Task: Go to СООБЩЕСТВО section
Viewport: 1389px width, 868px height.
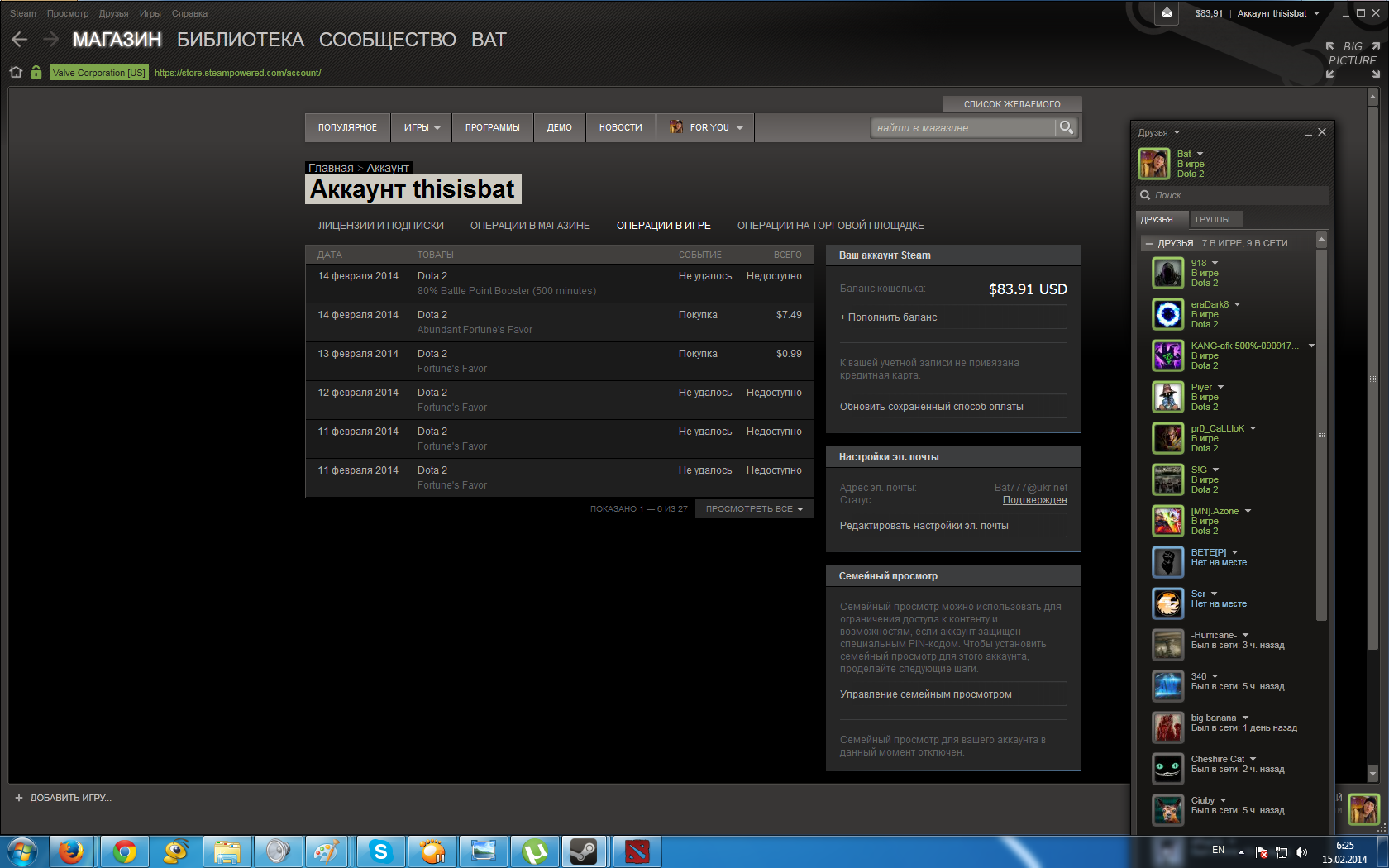Action: click(388, 40)
